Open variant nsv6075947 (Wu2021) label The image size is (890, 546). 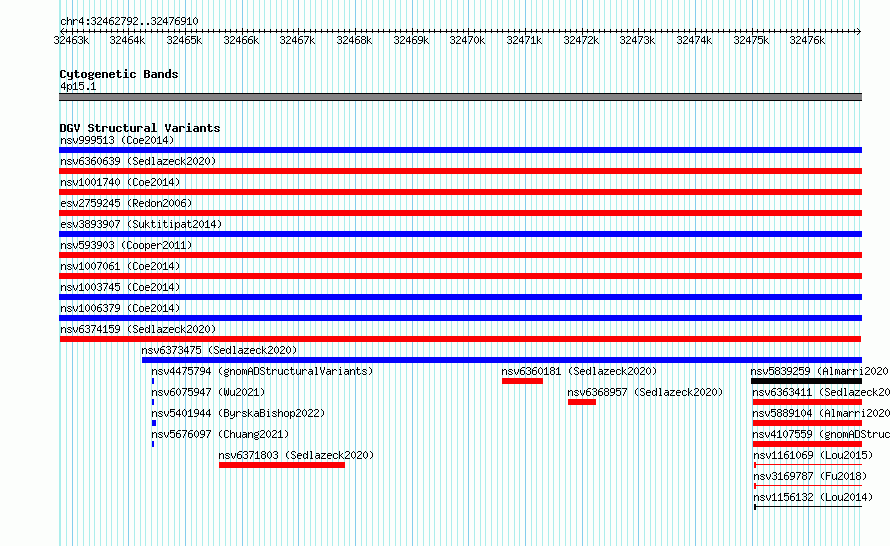point(208,392)
